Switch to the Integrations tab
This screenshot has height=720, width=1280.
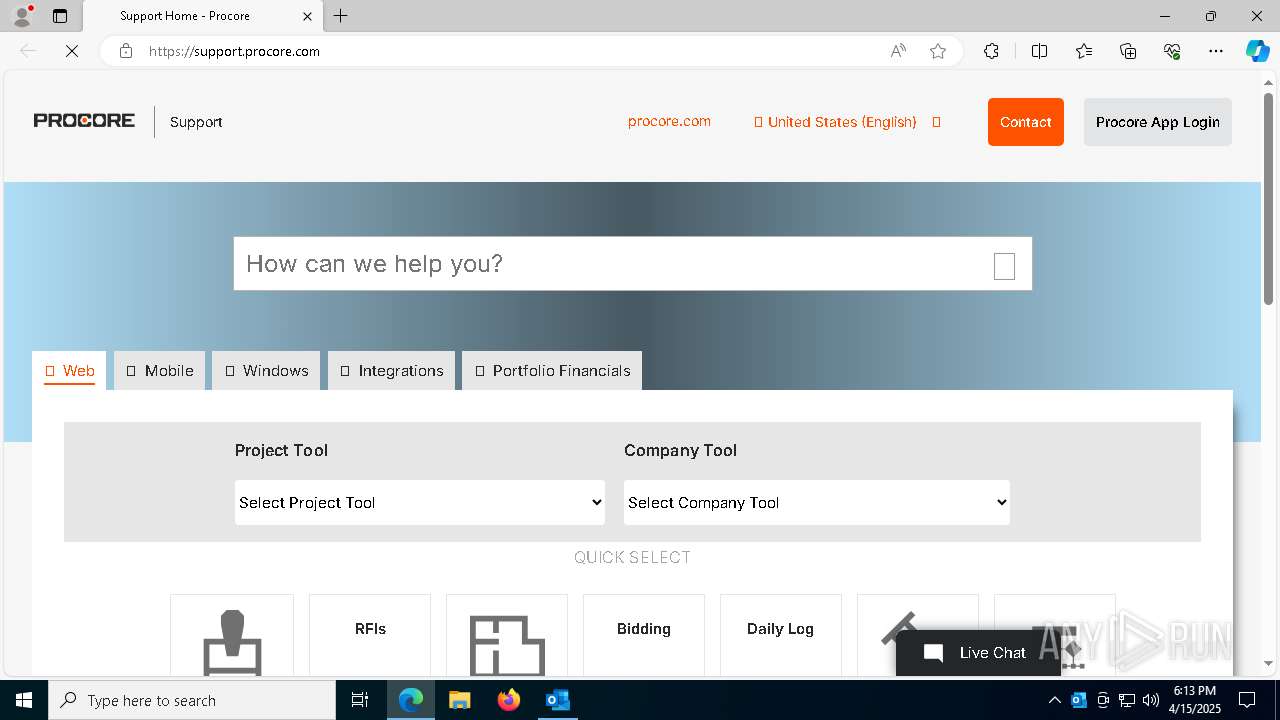(x=391, y=371)
